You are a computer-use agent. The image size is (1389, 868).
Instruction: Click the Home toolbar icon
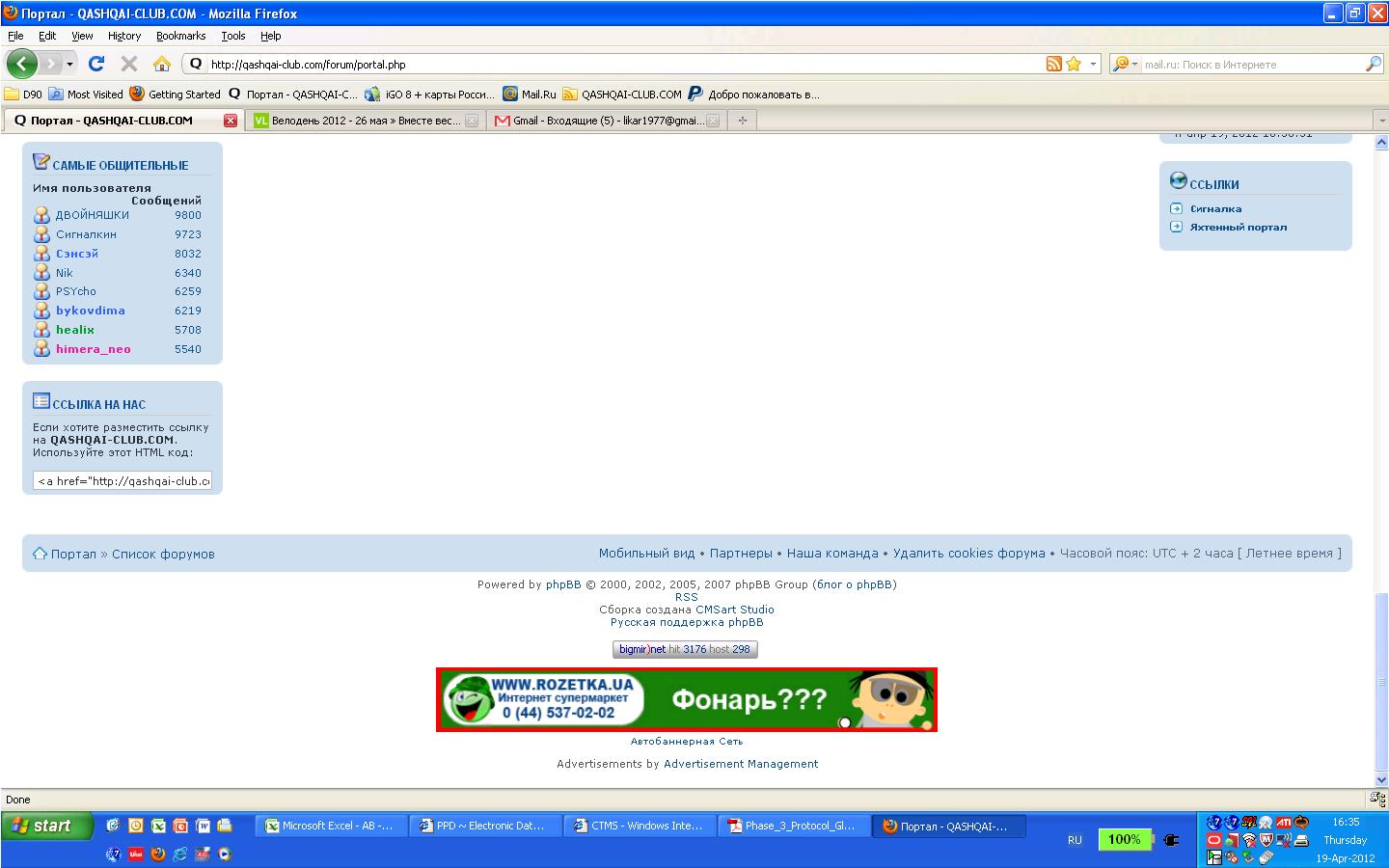pos(162,65)
